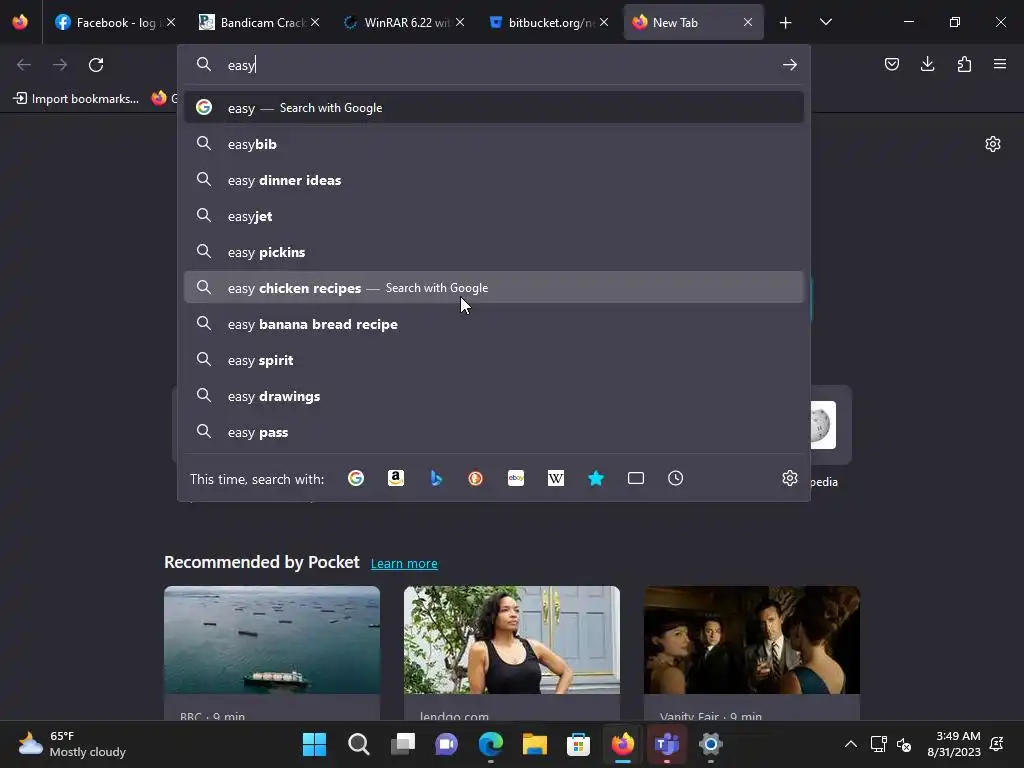Choose the easy dinner ideas suggestion
This screenshot has width=1024, height=768.
(x=494, y=180)
